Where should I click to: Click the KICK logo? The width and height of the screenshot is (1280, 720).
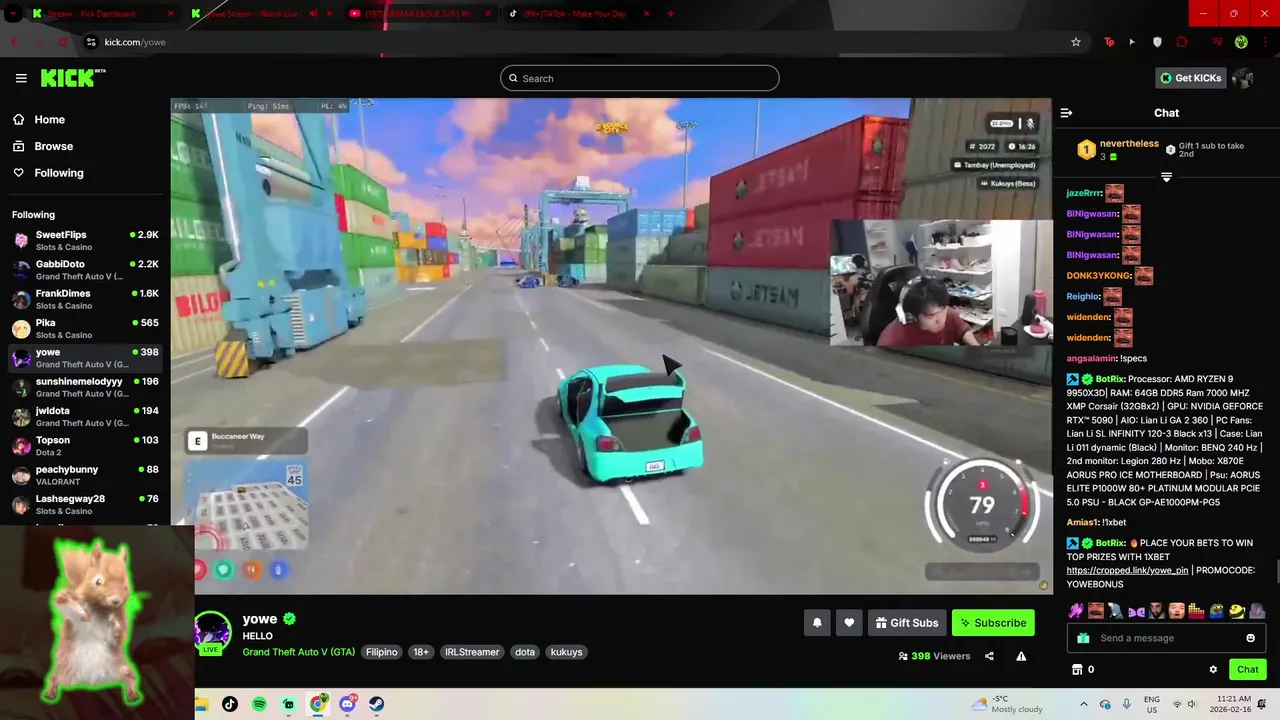[x=72, y=78]
